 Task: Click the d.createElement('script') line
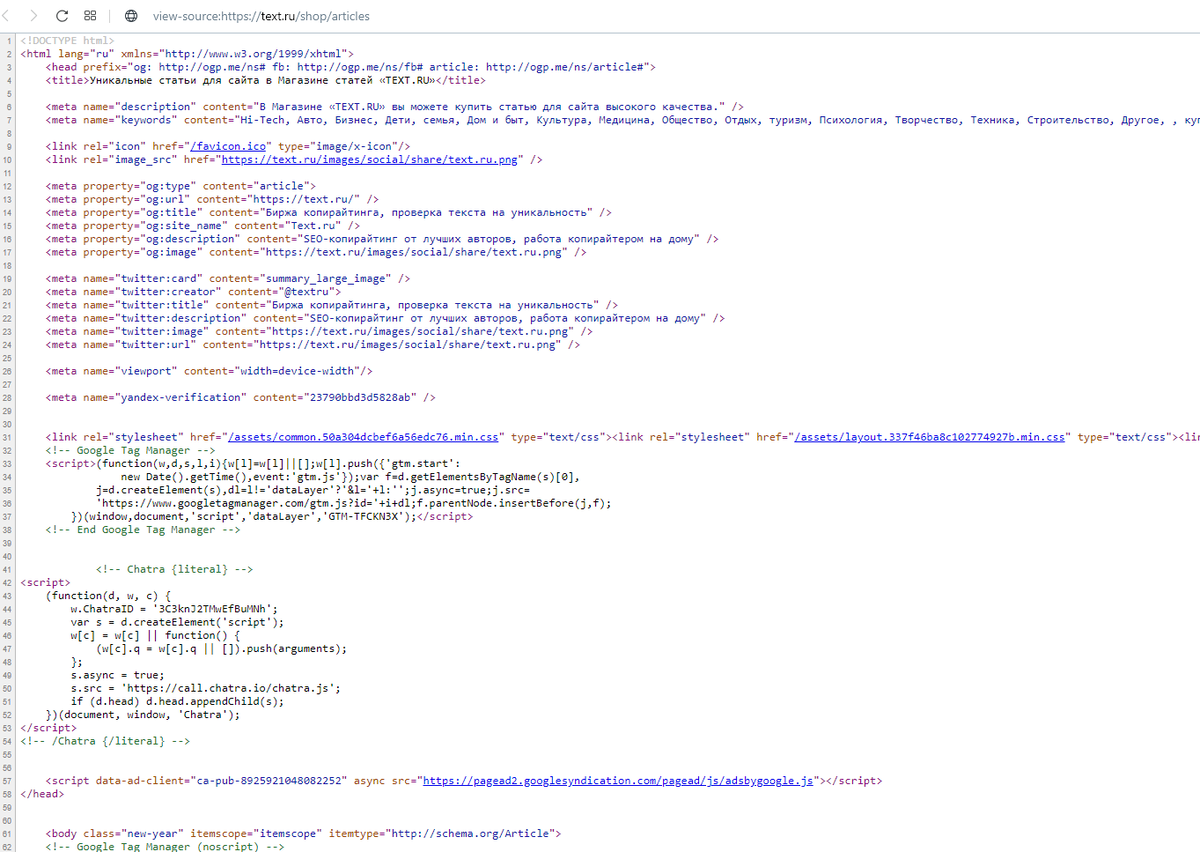coord(177,622)
